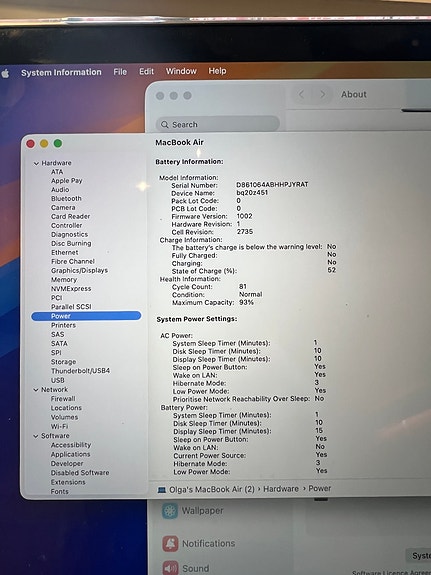
Task: Collapse the Network section
Action: click(36, 390)
